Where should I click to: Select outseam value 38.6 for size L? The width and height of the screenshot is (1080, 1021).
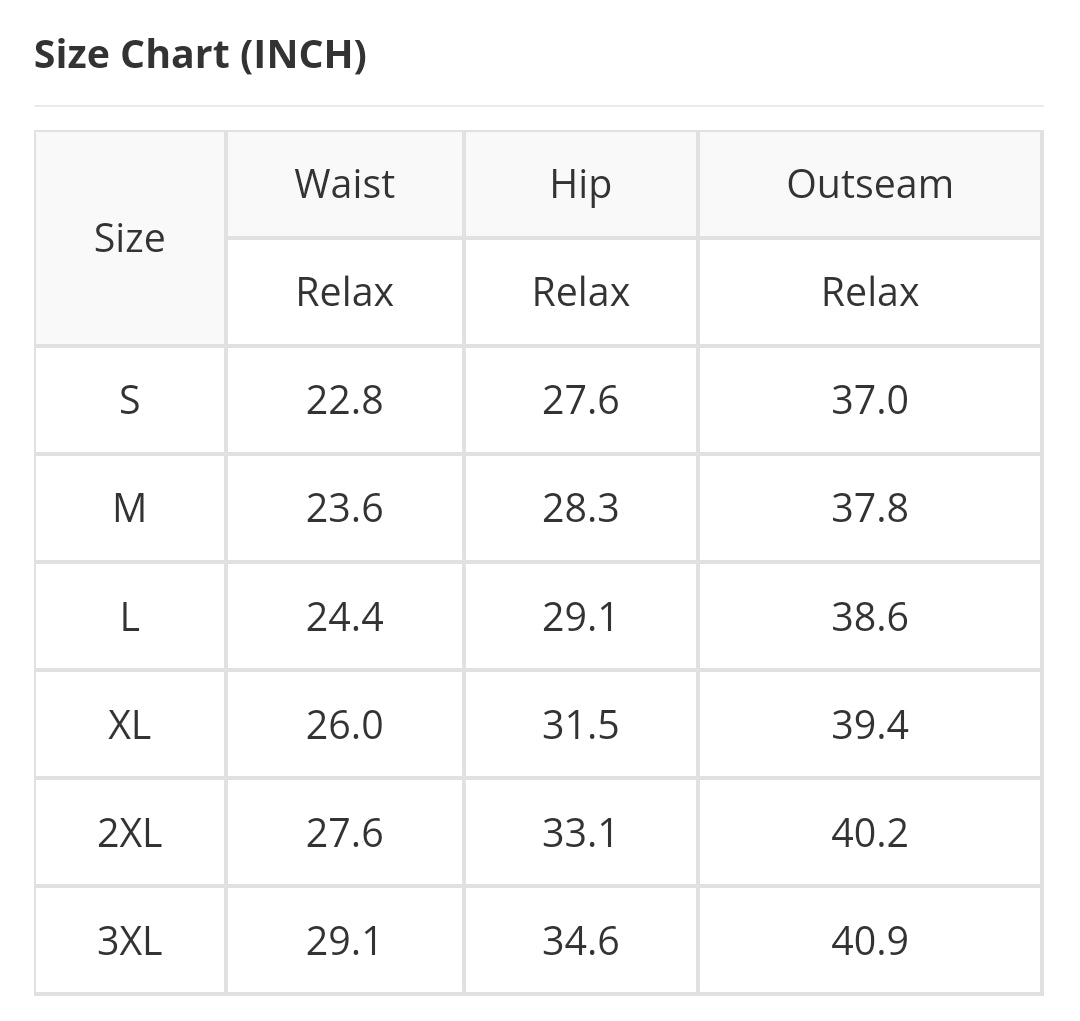[870, 616]
